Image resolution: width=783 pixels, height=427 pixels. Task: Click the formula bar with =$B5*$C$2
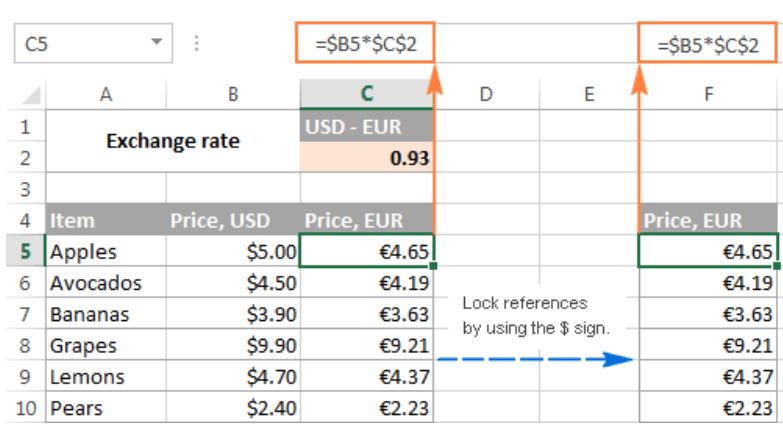click(x=366, y=45)
